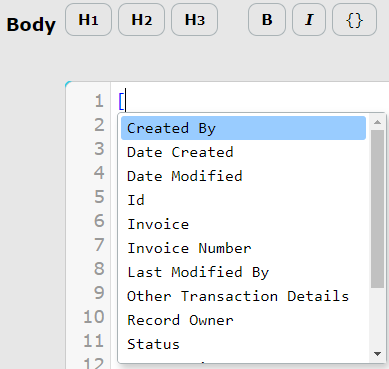Choose 'Other Transaction Details' field

(x=243, y=296)
